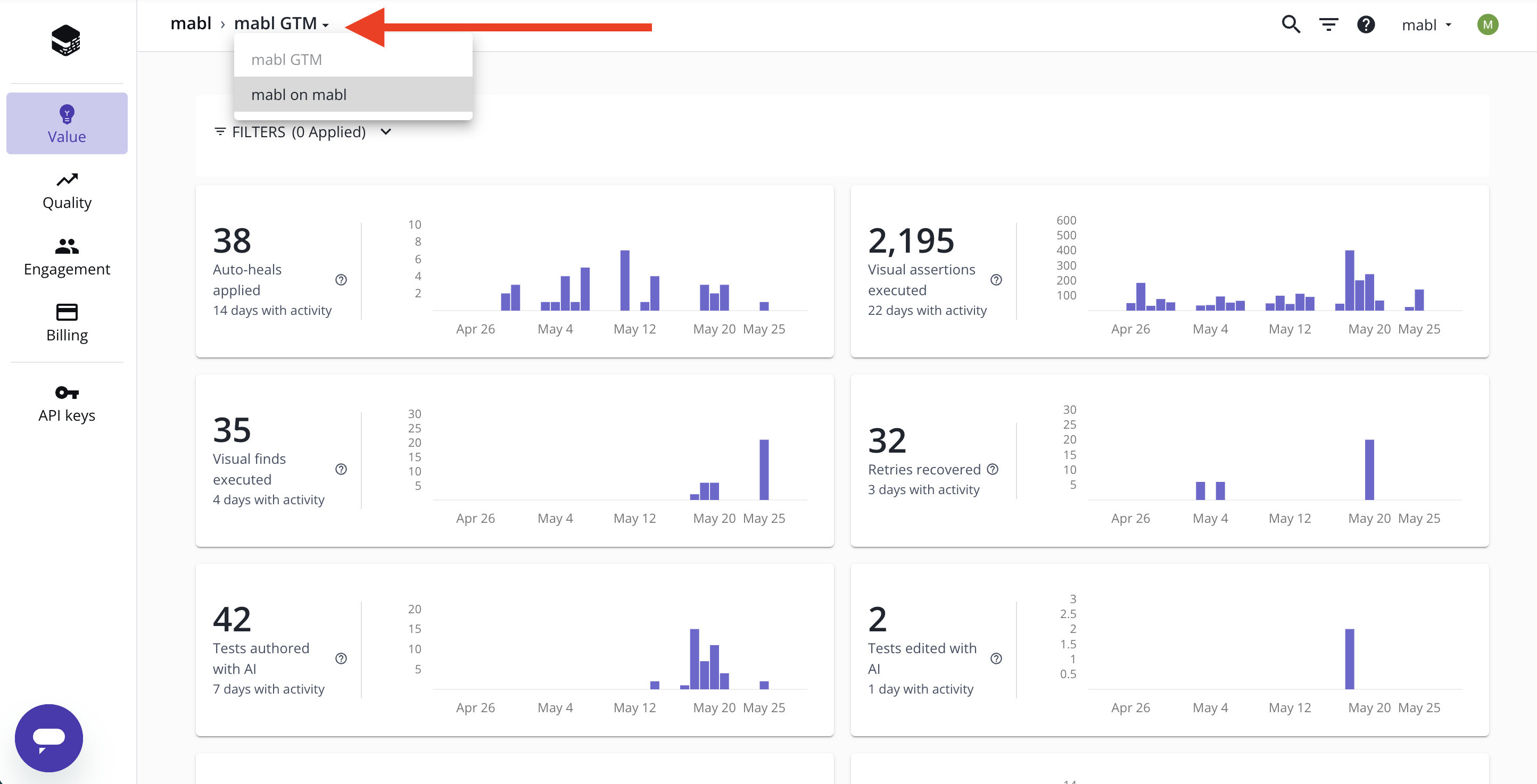This screenshot has width=1537, height=784.
Task: Click the mabl breadcrumb link
Action: [x=191, y=23]
